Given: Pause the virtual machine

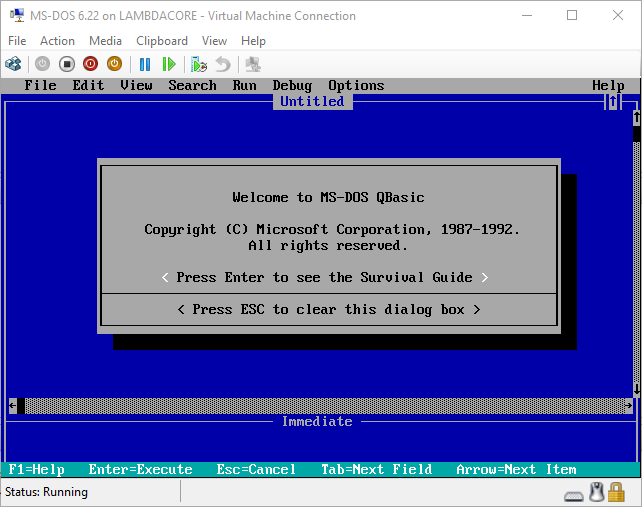Looking at the screenshot, I should click(x=145, y=64).
